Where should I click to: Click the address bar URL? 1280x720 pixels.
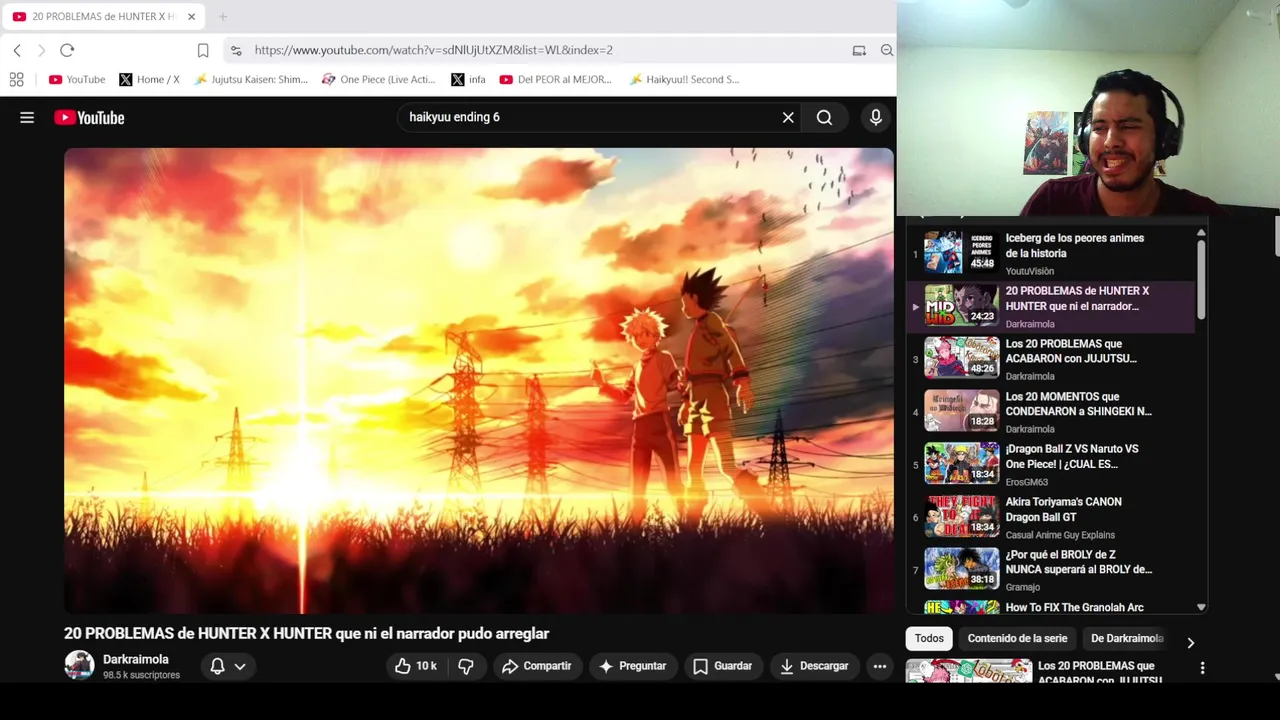(433, 50)
